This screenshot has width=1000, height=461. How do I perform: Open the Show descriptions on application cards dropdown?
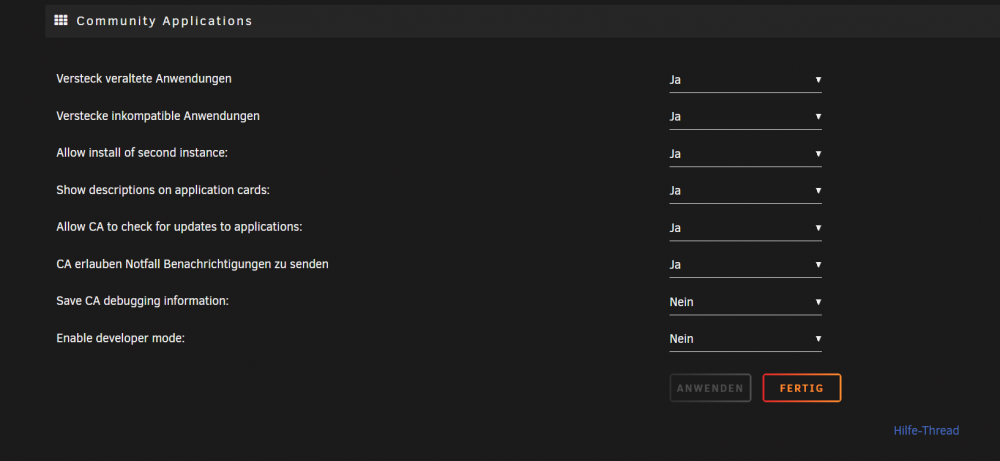pos(745,191)
